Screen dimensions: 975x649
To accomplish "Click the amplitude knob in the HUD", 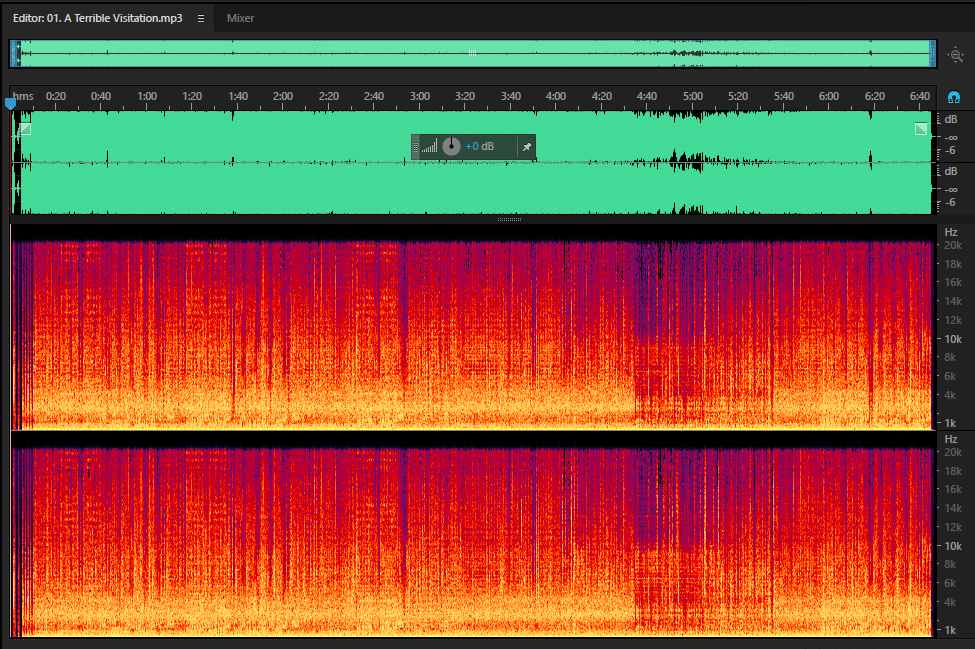I will tap(451, 147).
